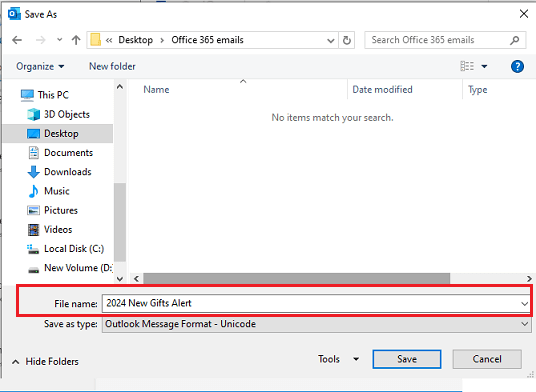
Task: Click the navigation pane vertical scrollbar thumb
Action: pos(120,222)
